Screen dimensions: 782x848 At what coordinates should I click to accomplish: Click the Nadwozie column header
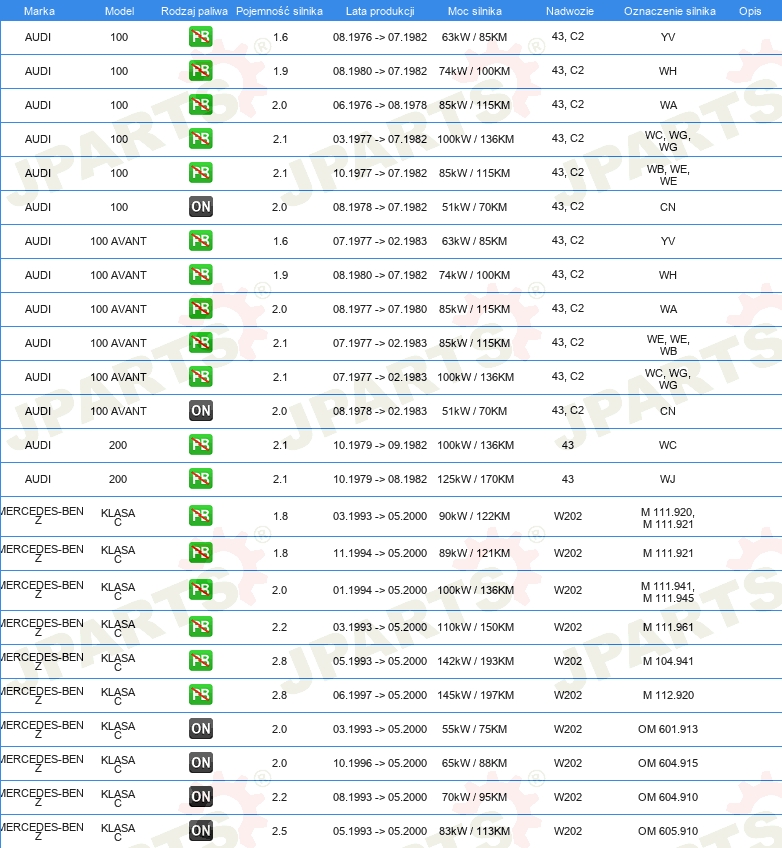(x=569, y=11)
